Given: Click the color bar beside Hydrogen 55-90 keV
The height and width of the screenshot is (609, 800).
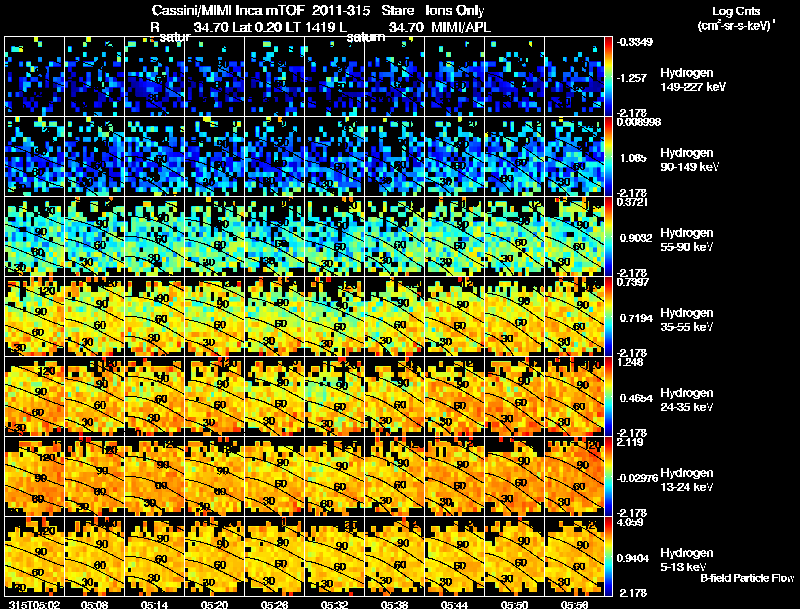Looking at the screenshot, I should 608,236.
